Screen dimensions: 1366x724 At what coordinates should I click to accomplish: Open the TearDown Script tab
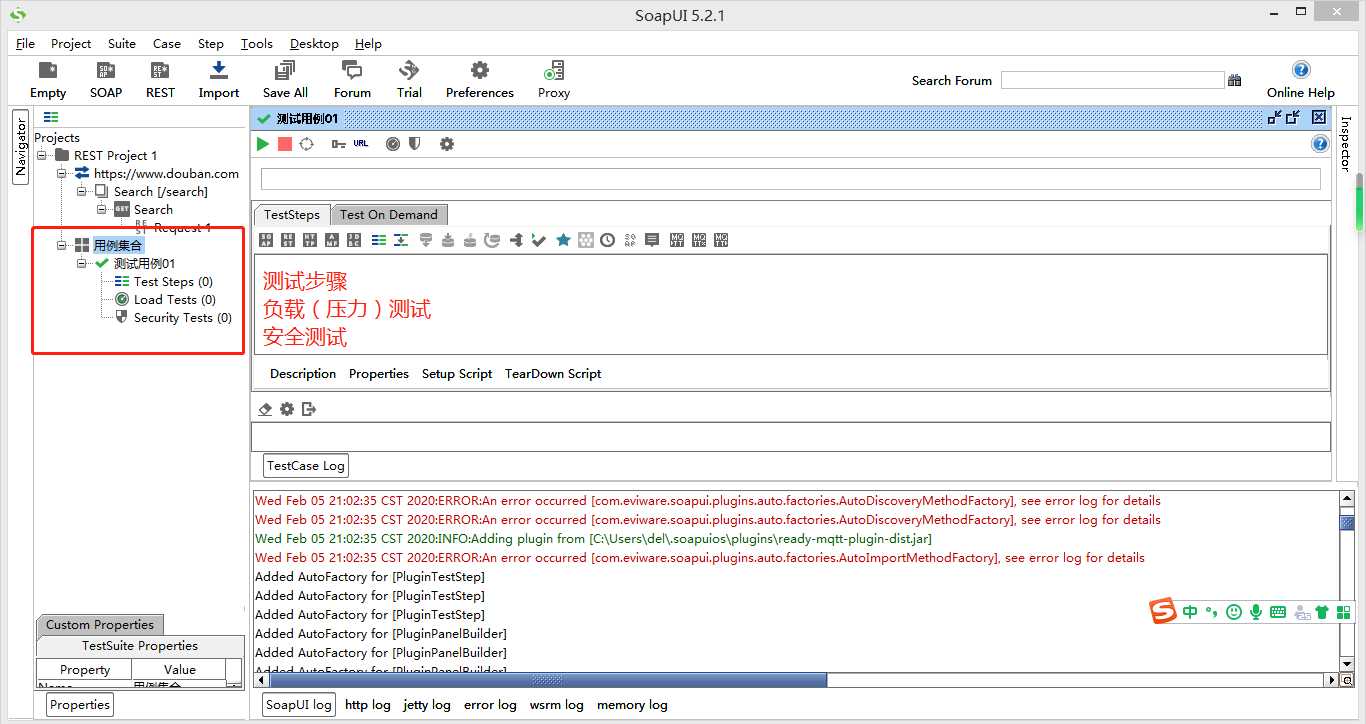[553, 374]
